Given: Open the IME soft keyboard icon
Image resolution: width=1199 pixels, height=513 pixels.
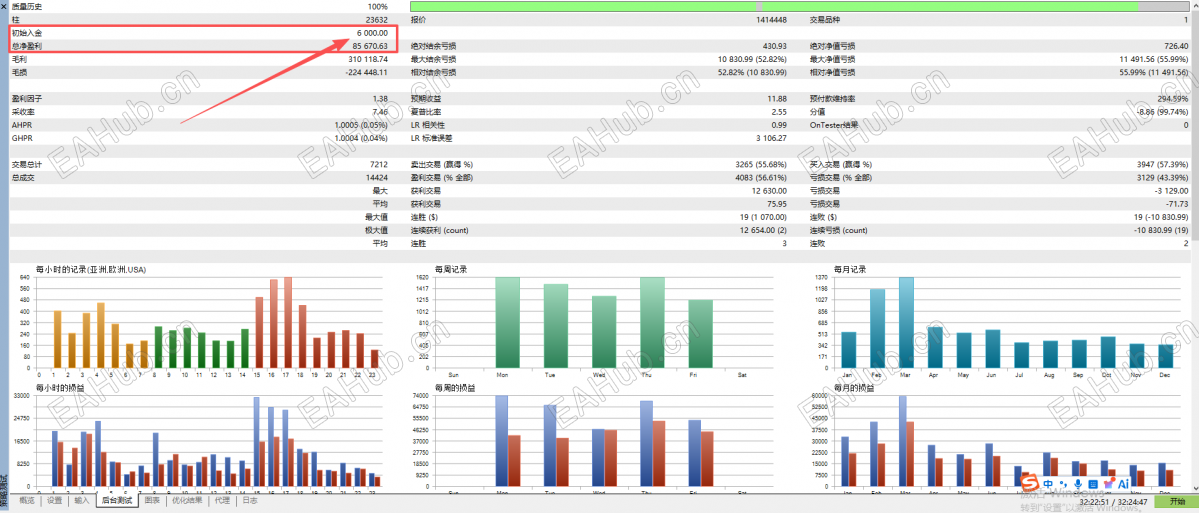Looking at the screenshot, I should 1093,484.
